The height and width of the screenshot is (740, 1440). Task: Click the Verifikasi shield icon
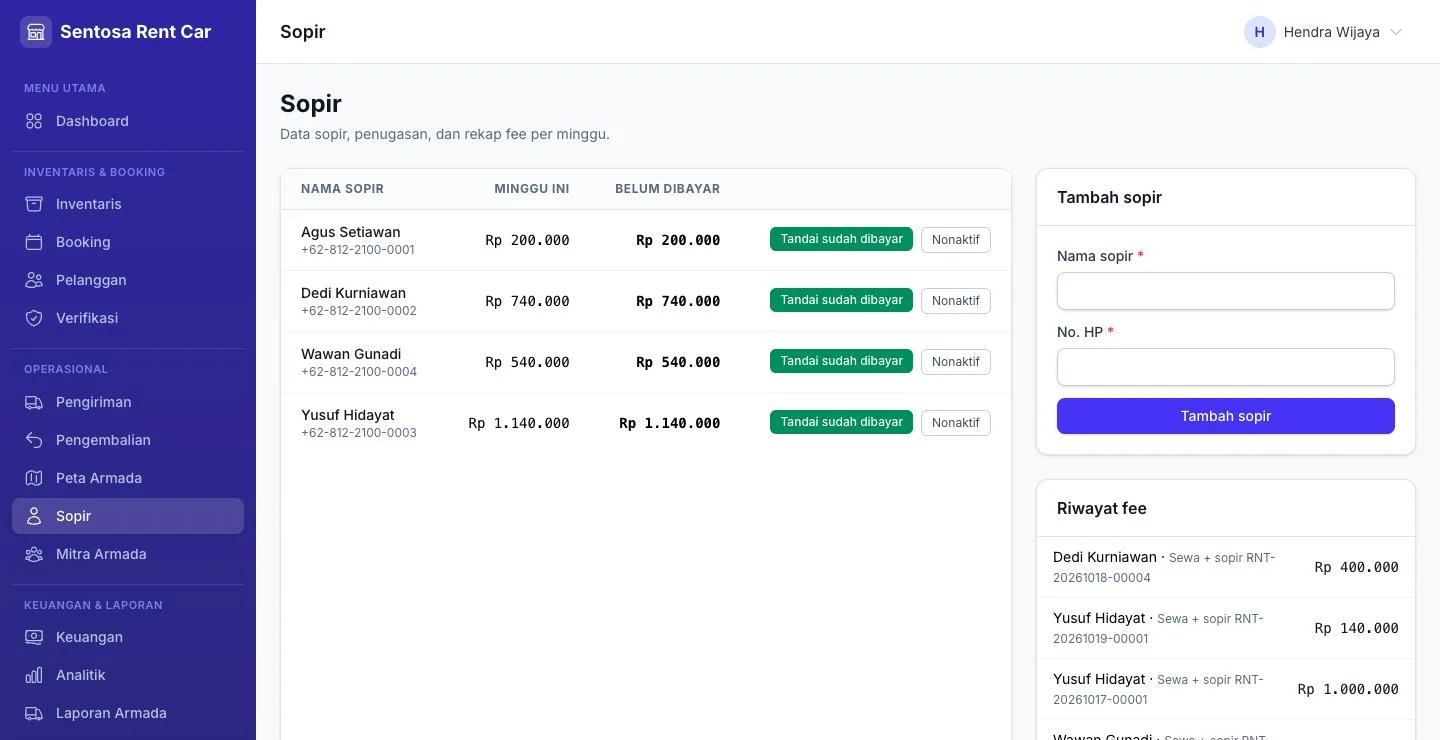(x=34, y=318)
